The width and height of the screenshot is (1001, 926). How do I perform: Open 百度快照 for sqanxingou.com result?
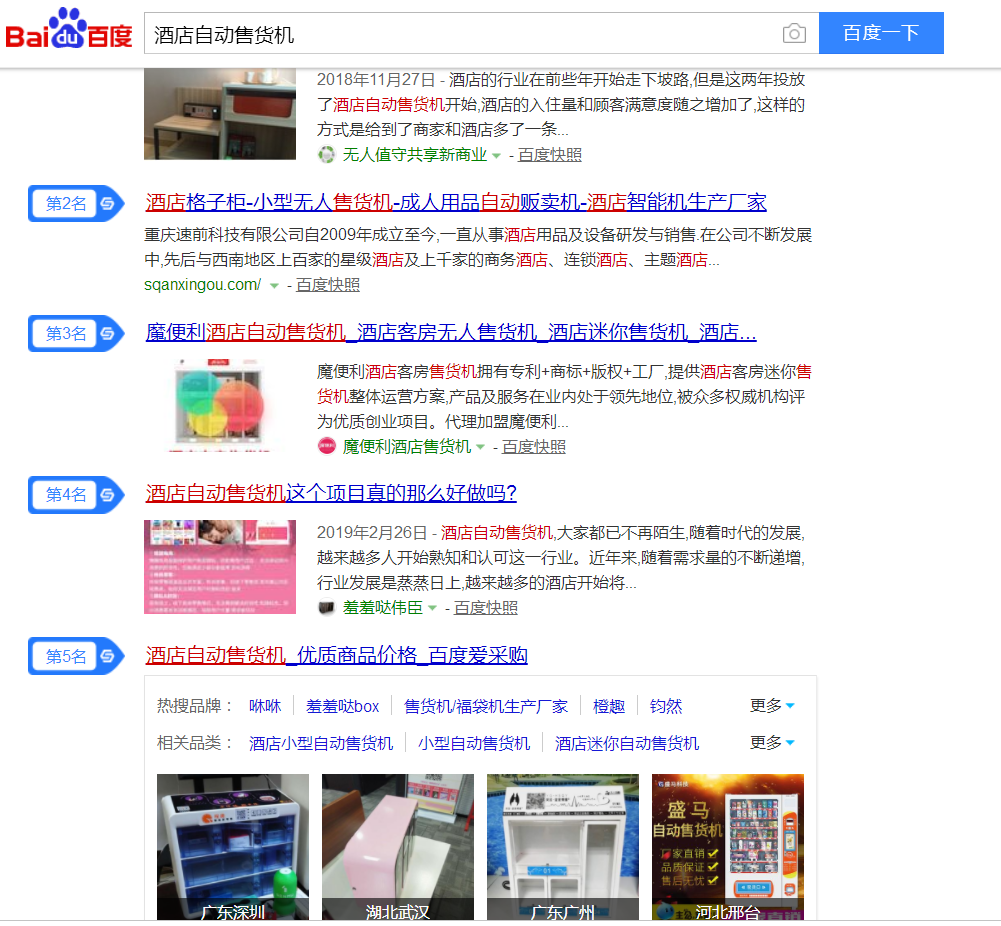327,285
